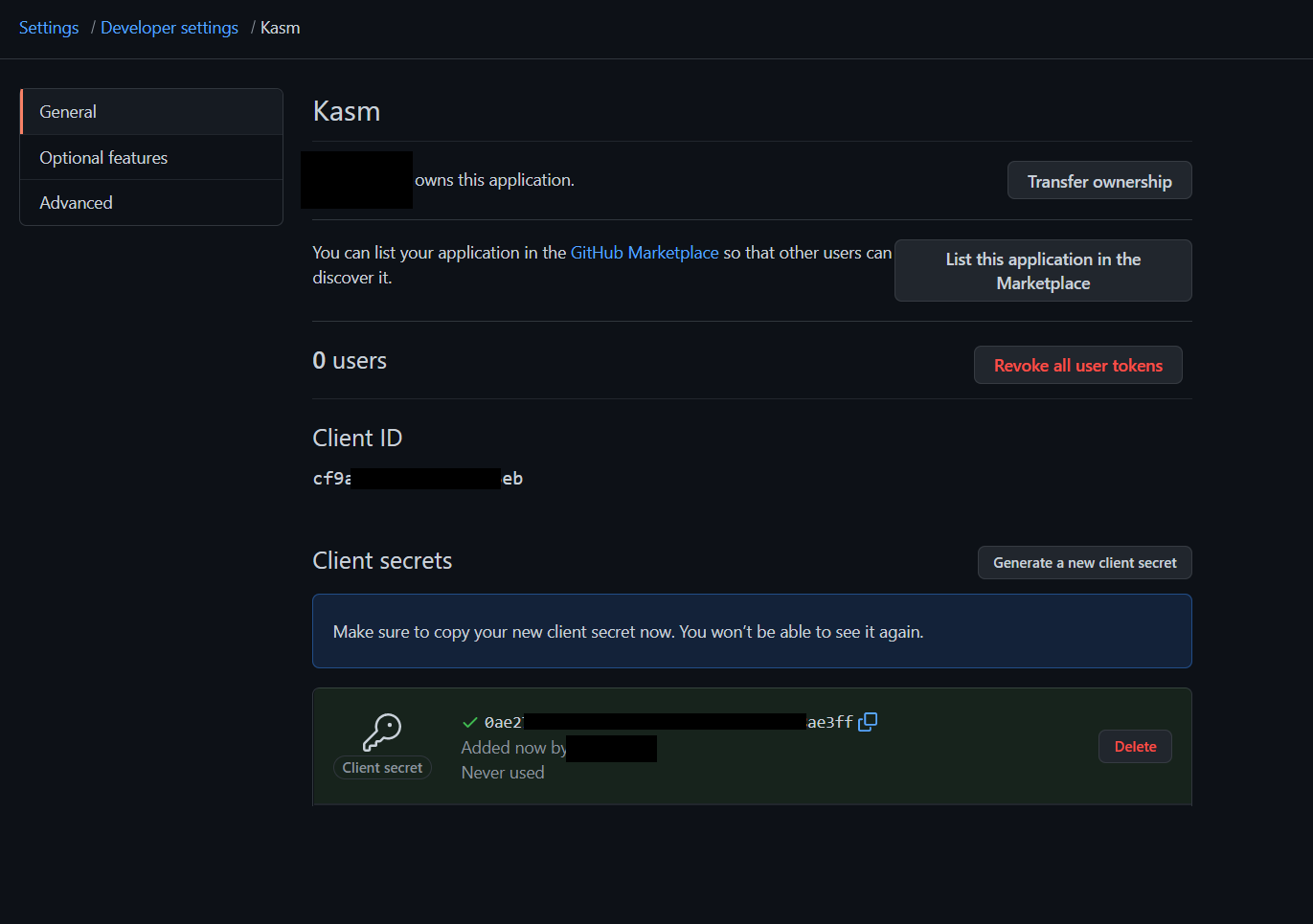Open Developer settings from the breadcrumb
The width and height of the screenshot is (1313, 924).
click(x=169, y=28)
